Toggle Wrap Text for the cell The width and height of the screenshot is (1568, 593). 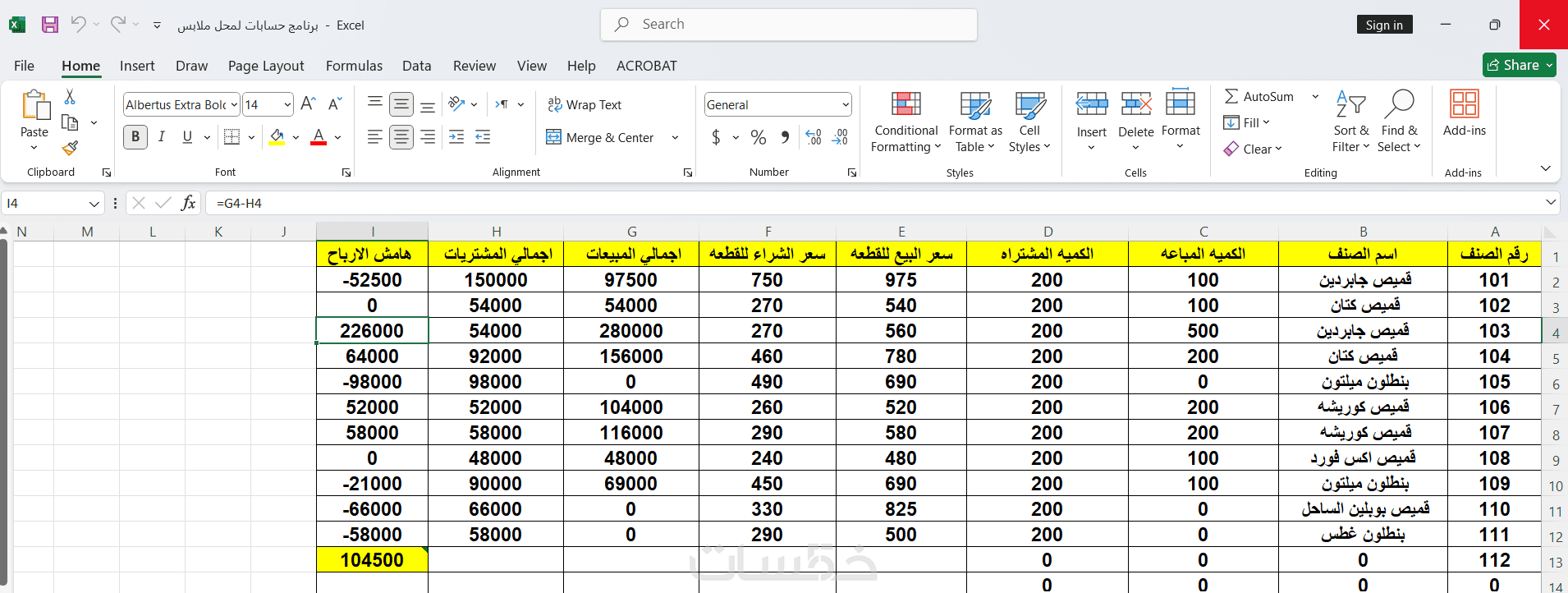point(585,104)
